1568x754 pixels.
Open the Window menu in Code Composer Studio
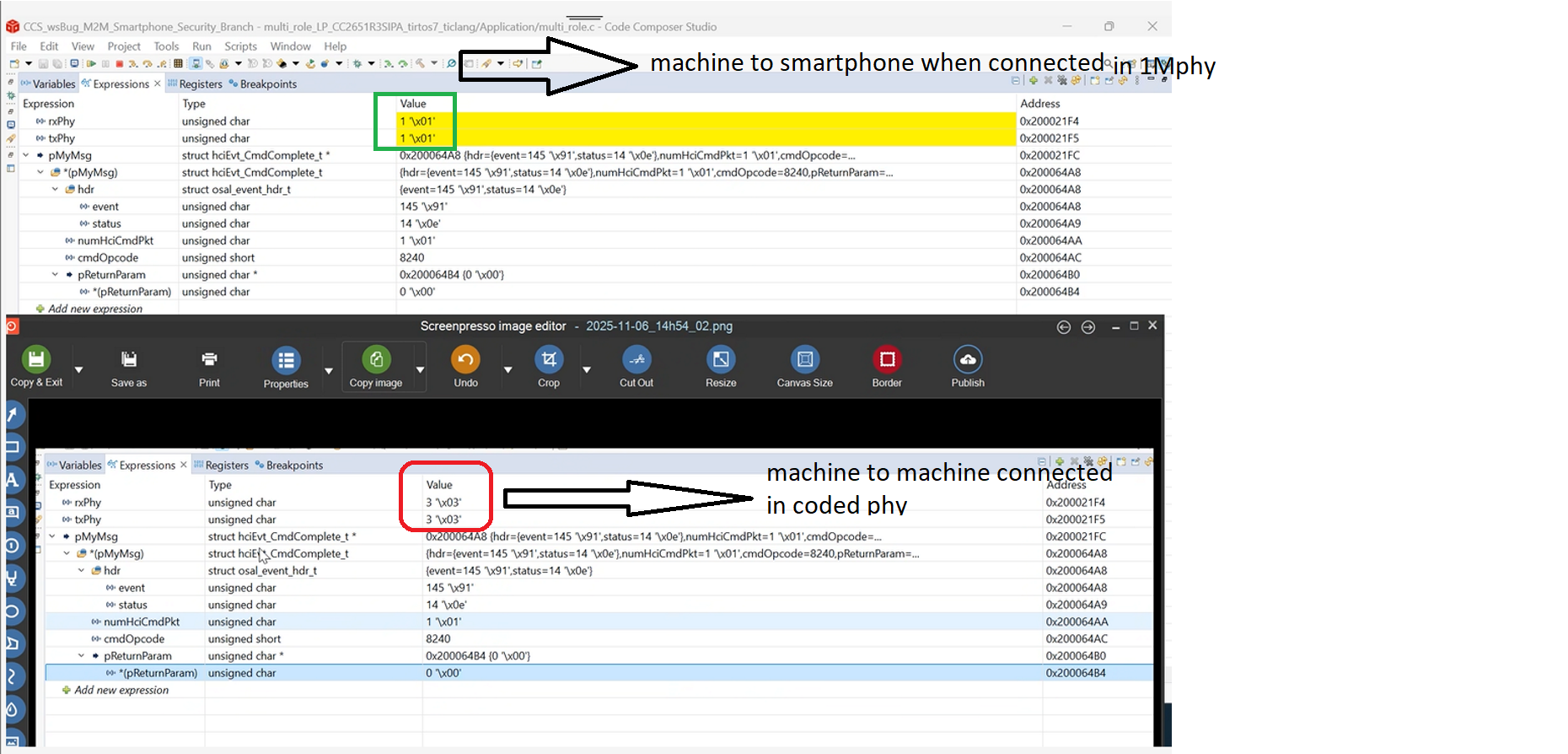coord(291,46)
